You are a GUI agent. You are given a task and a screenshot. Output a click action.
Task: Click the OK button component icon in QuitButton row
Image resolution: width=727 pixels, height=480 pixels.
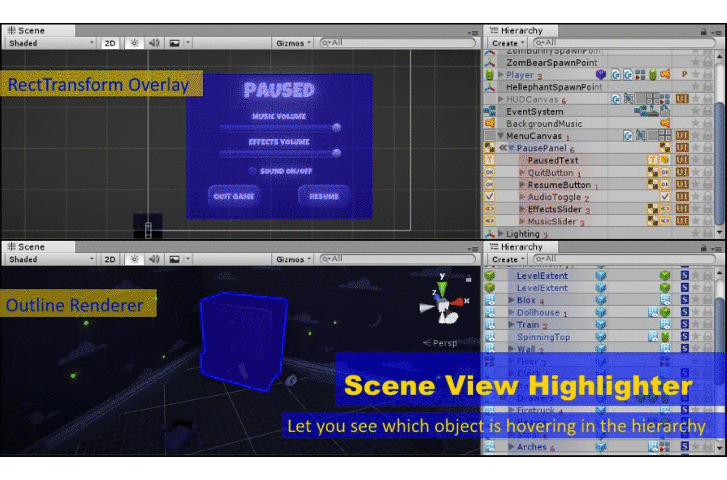tap(665, 172)
